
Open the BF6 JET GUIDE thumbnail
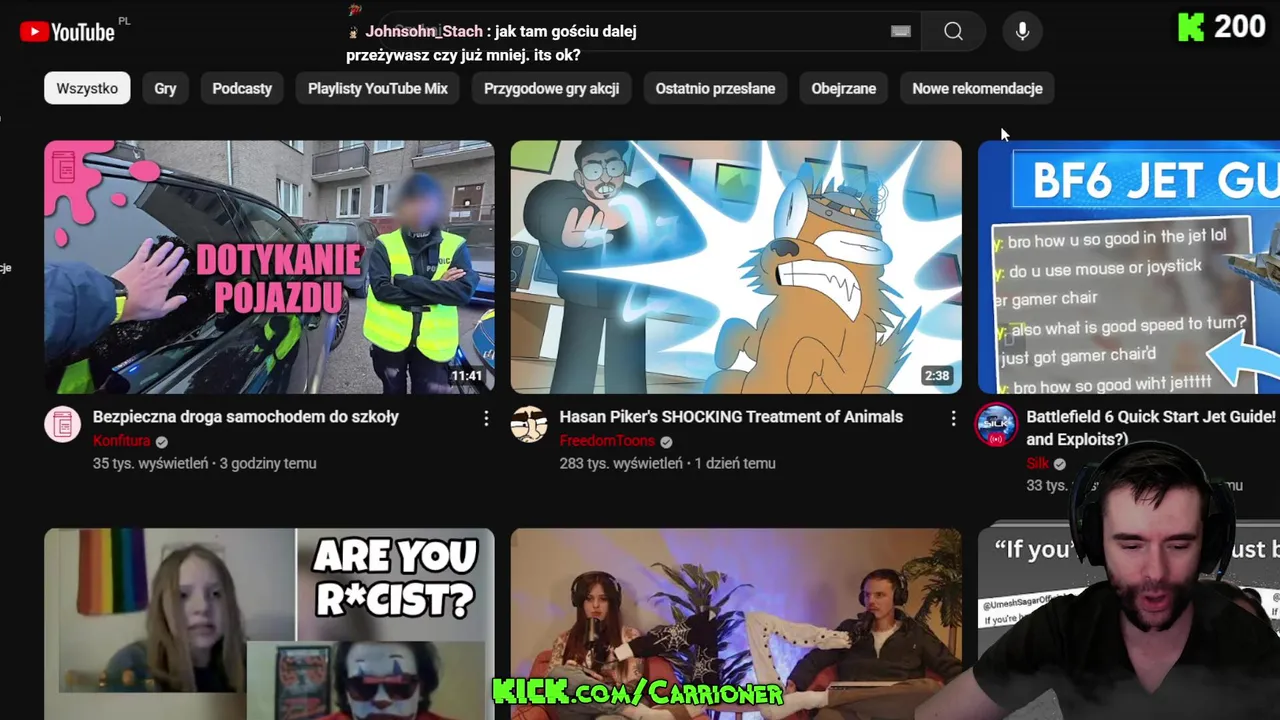(x=1128, y=267)
